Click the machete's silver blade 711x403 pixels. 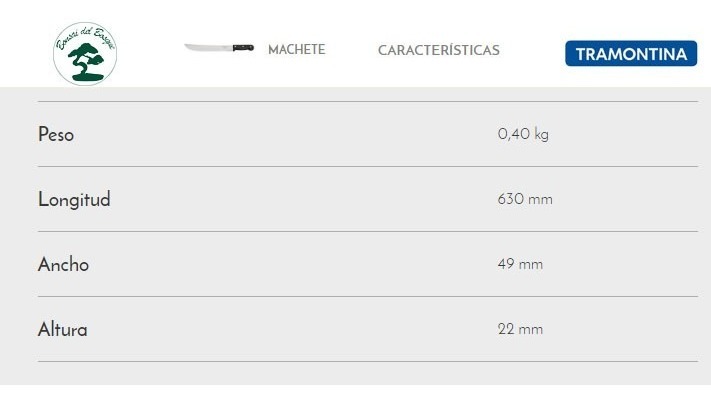coord(207,48)
